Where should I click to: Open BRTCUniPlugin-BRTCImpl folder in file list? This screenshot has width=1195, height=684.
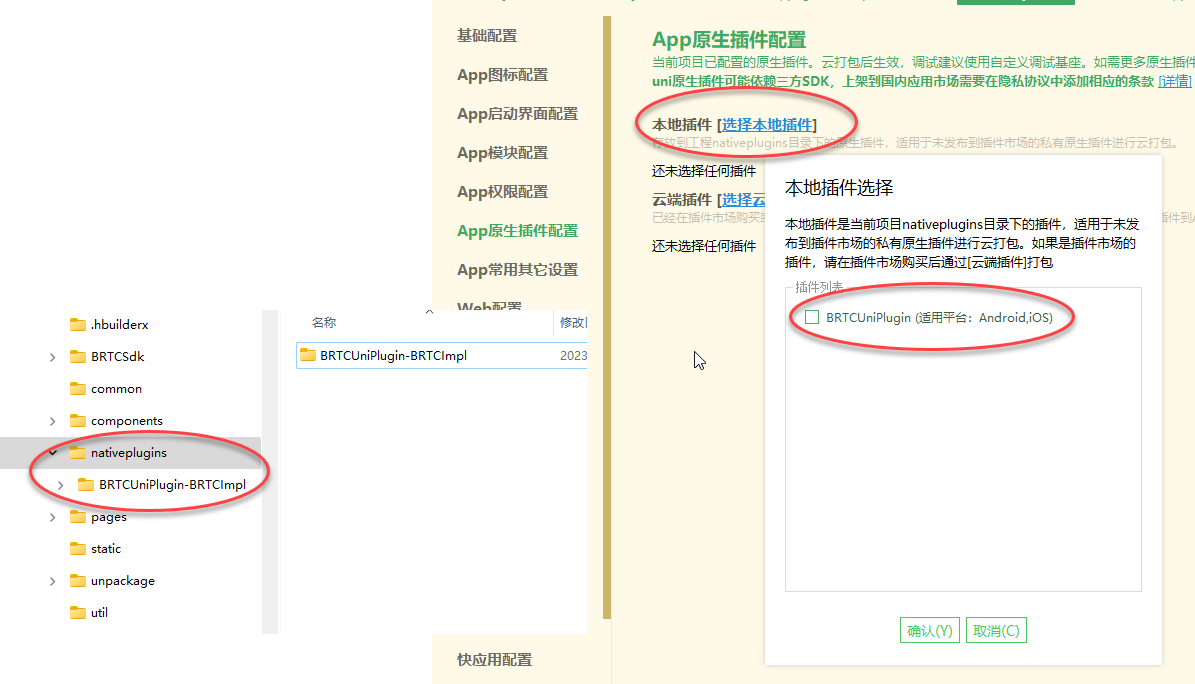click(393, 355)
